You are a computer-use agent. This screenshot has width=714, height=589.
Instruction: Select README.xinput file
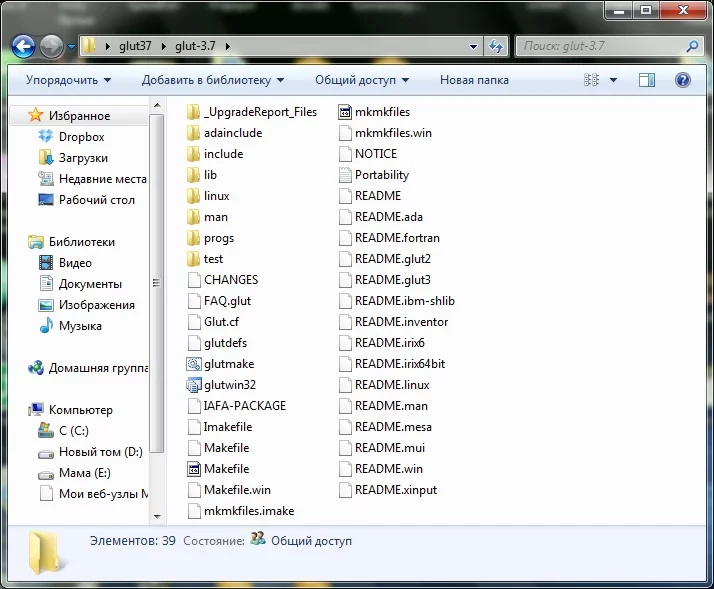point(388,490)
